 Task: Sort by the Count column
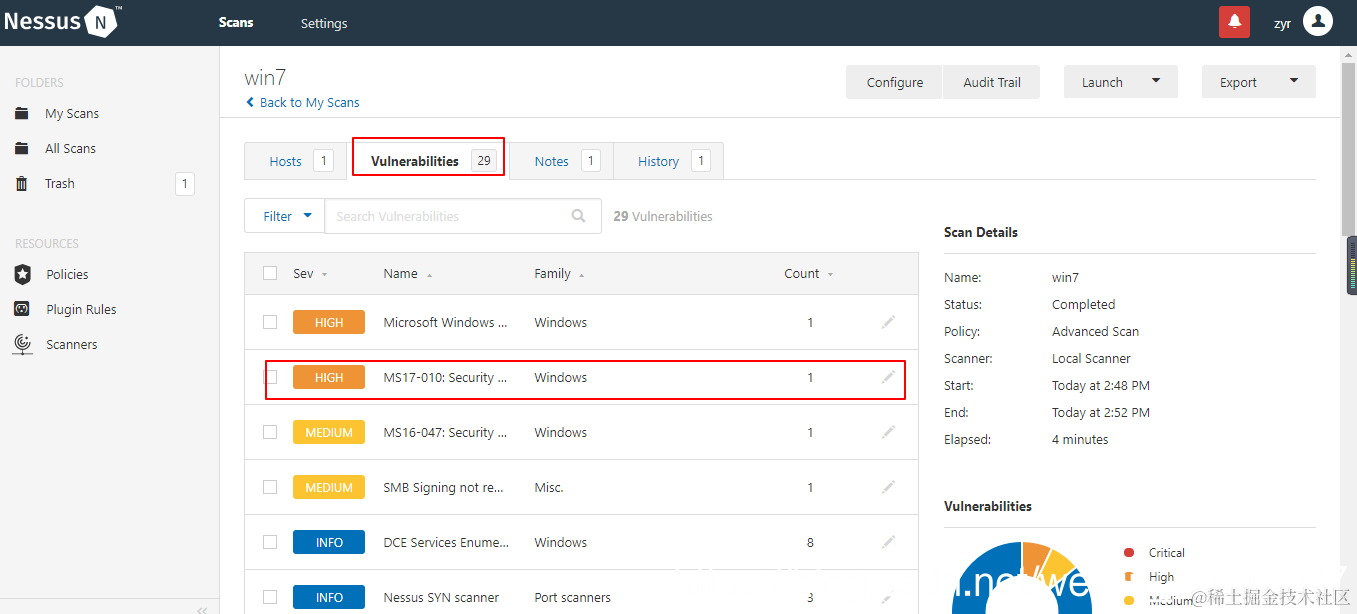point(808,273)
